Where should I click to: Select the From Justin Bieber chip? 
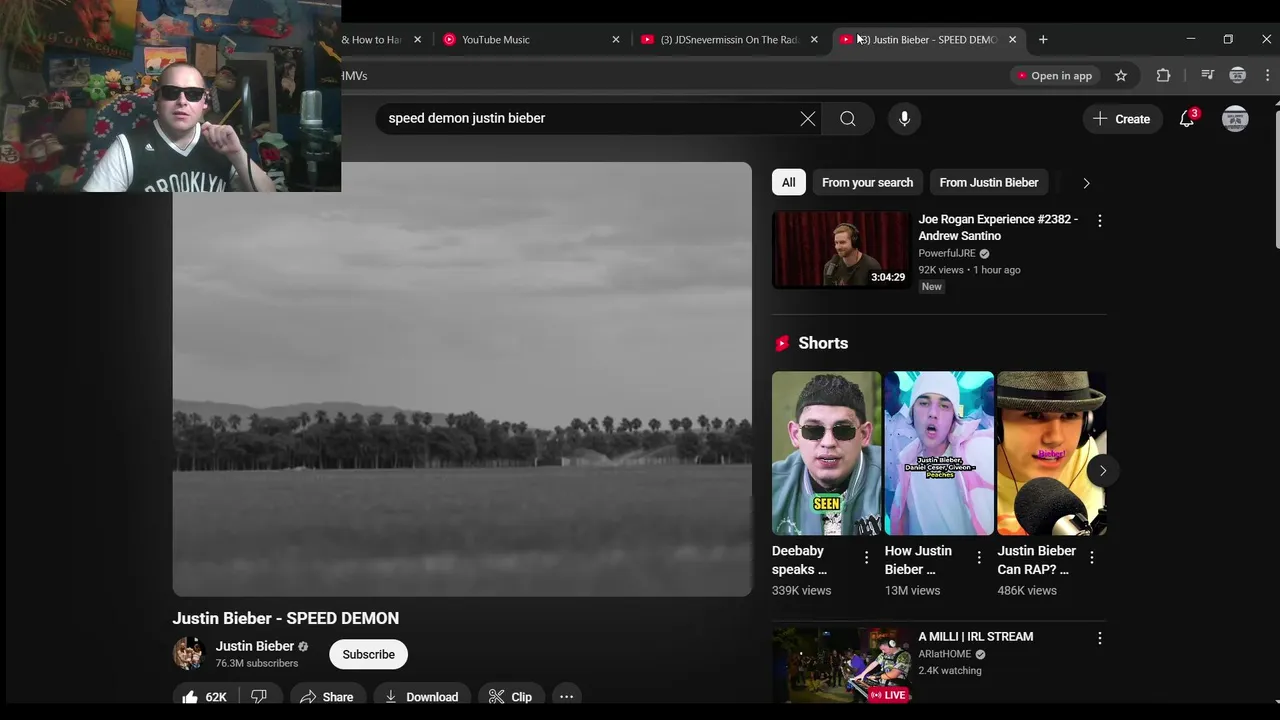tap(989, 183)
